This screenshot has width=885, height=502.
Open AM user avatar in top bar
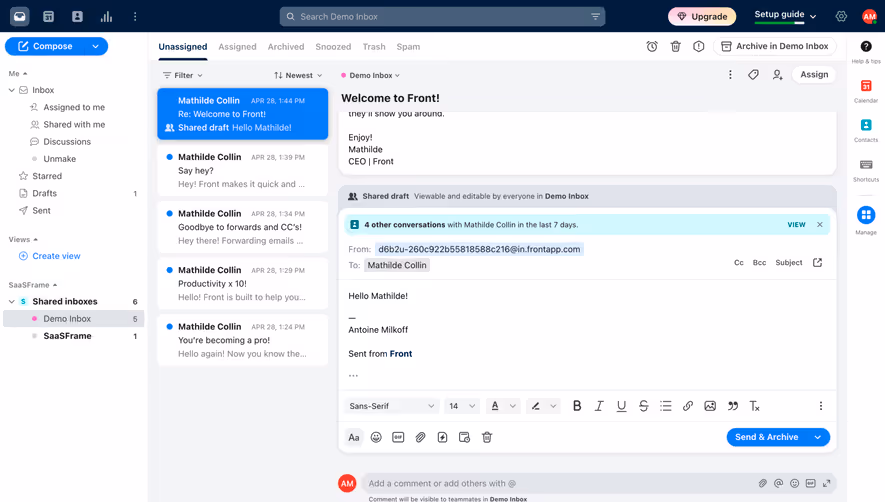click(x=869, y=16)
